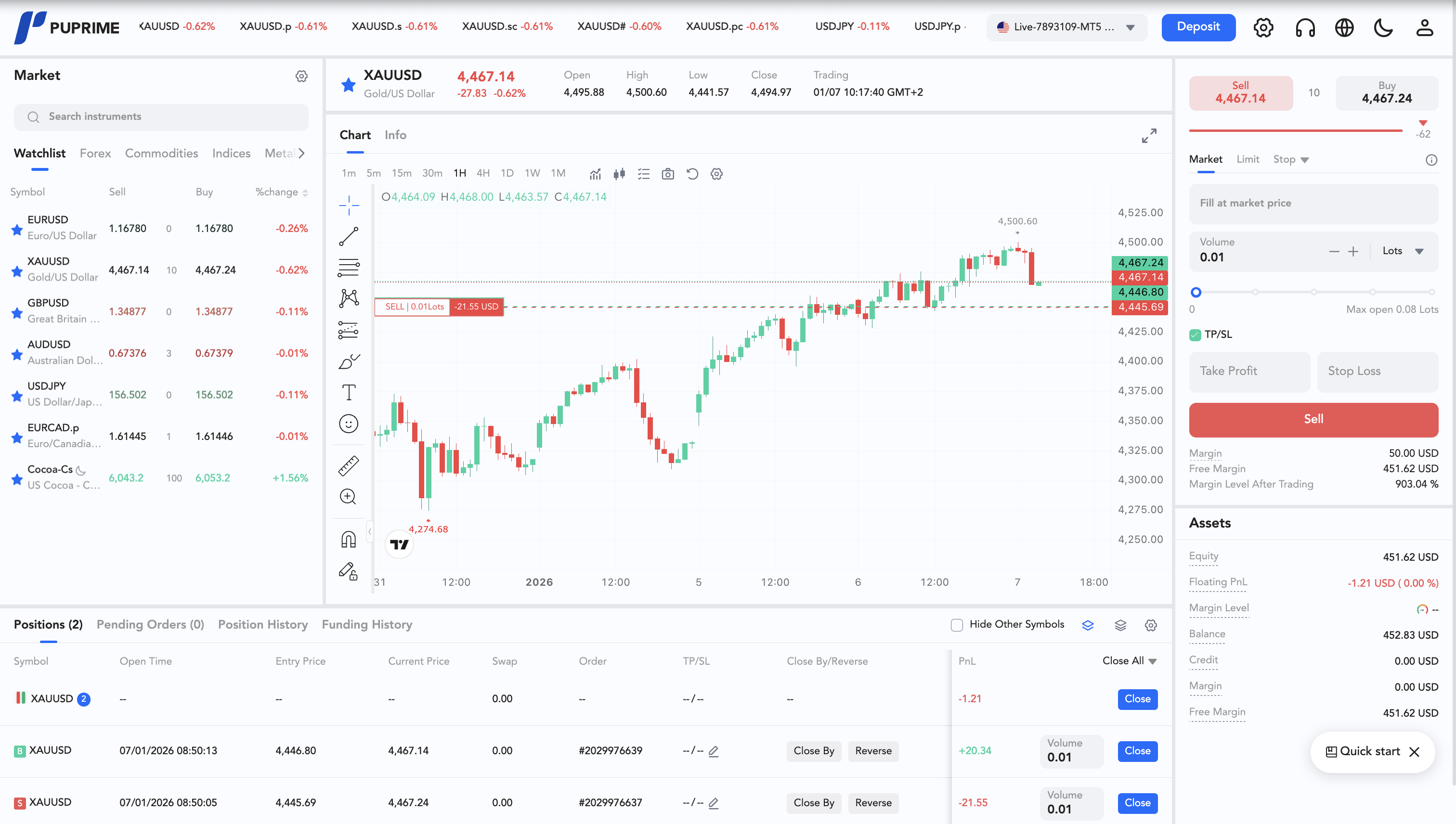Uncheck the TP/SL checkbox
This screenshot has height=824, width=1456.
click(x=1195, y=335)
